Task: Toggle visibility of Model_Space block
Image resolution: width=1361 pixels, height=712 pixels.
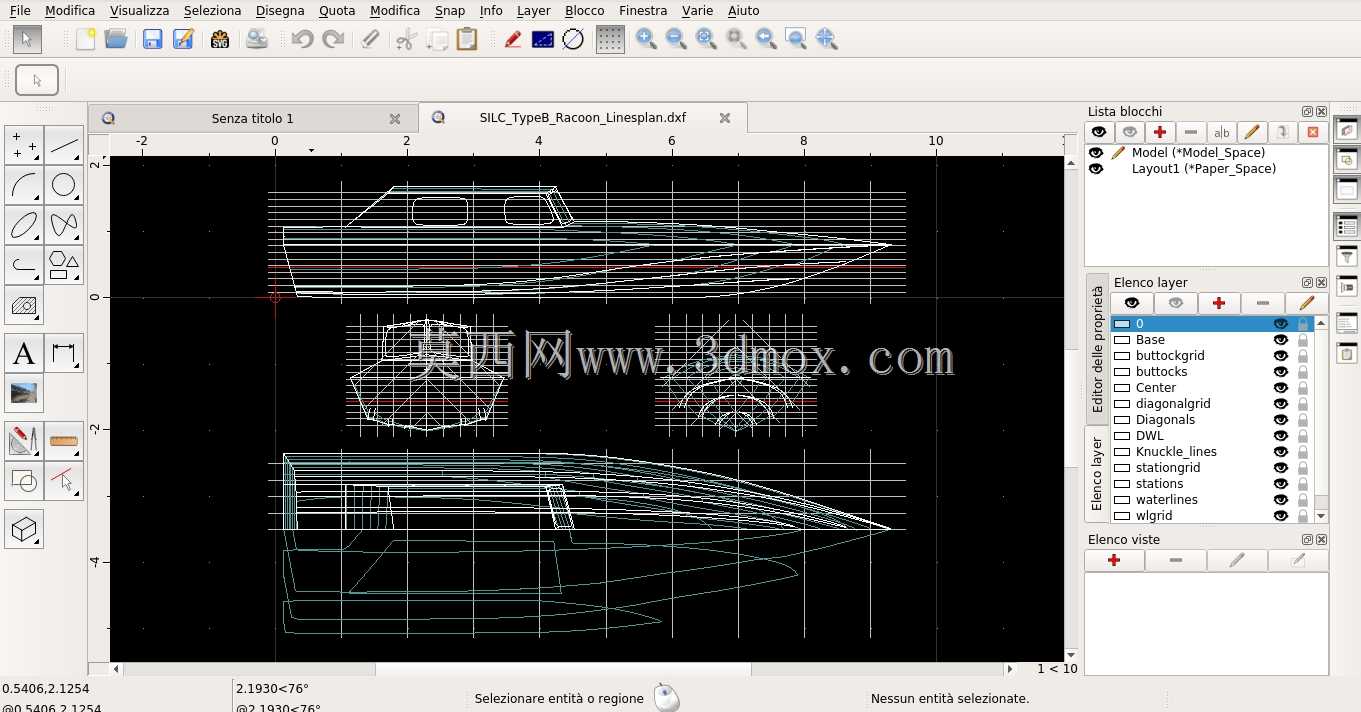Action: [1096, 153]
